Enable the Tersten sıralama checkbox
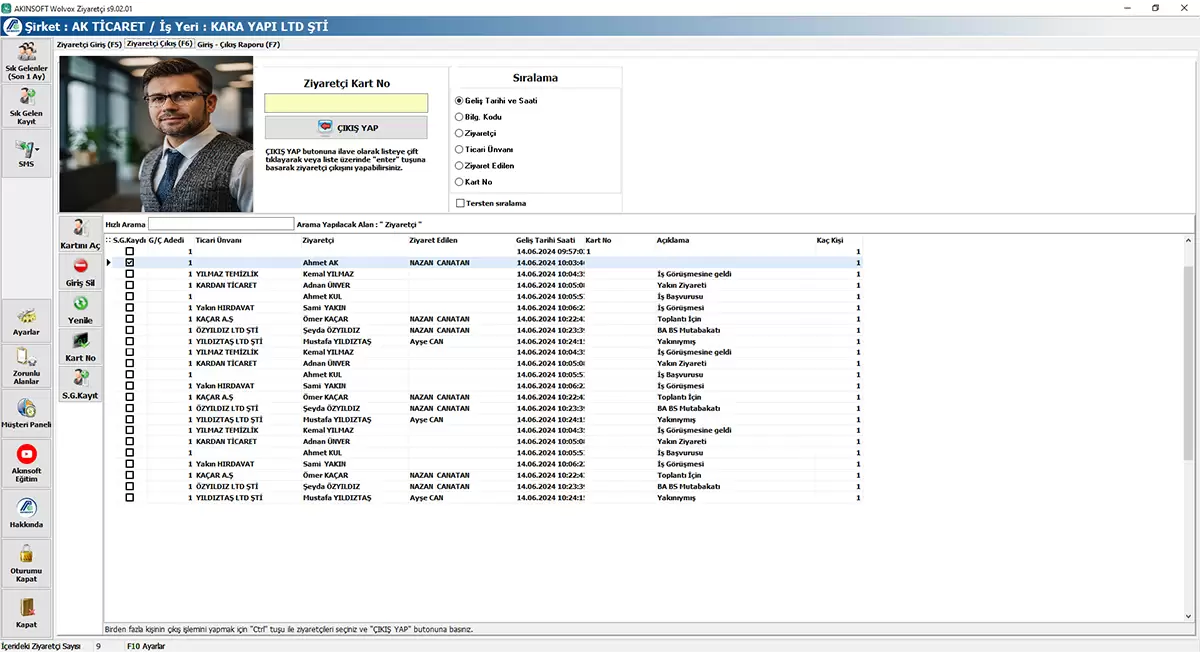This screenshot has width=1200, height=653. tap(460, 203)
